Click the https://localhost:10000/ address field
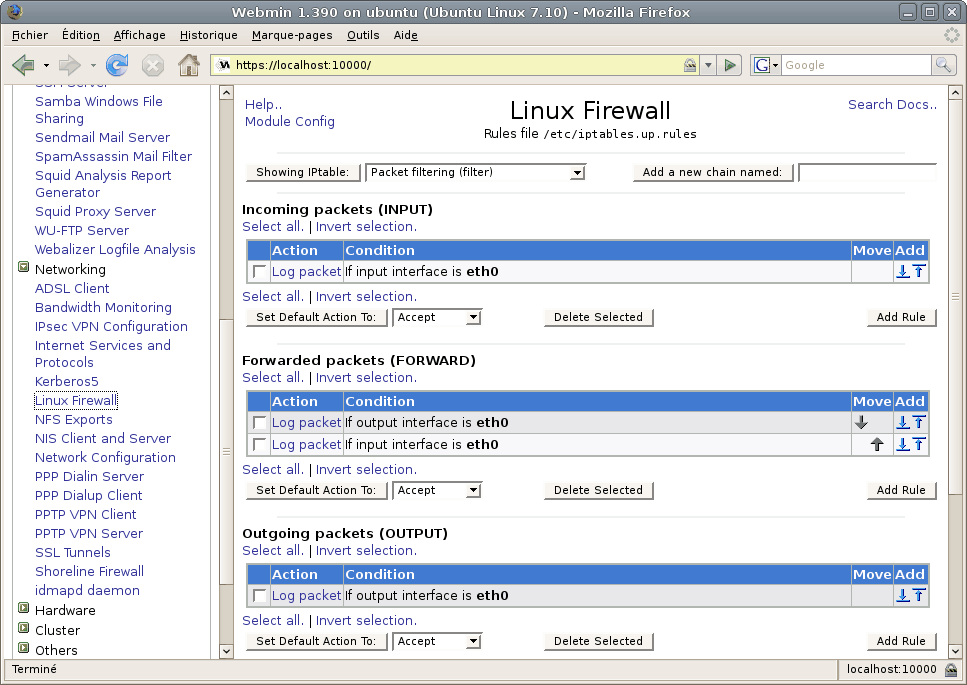This screenshot has width=967, height=685. point(456,65)
